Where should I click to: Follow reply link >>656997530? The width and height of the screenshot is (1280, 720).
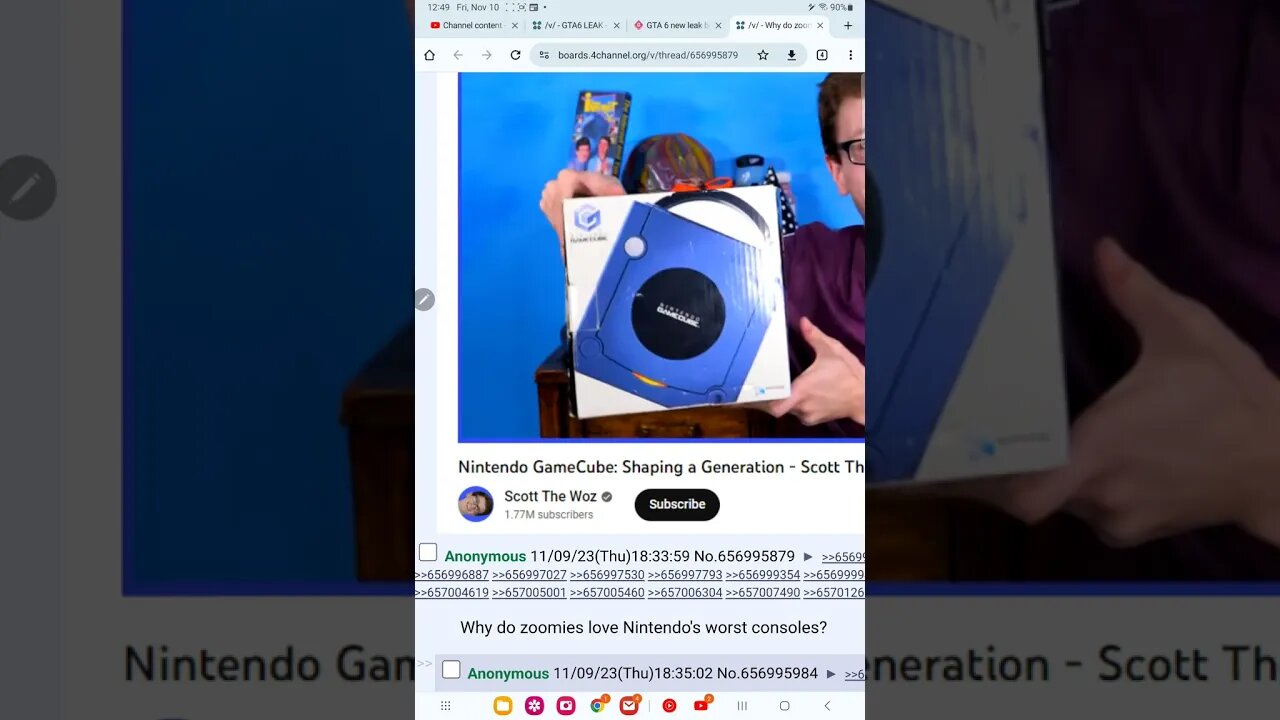tap(607, 575)
